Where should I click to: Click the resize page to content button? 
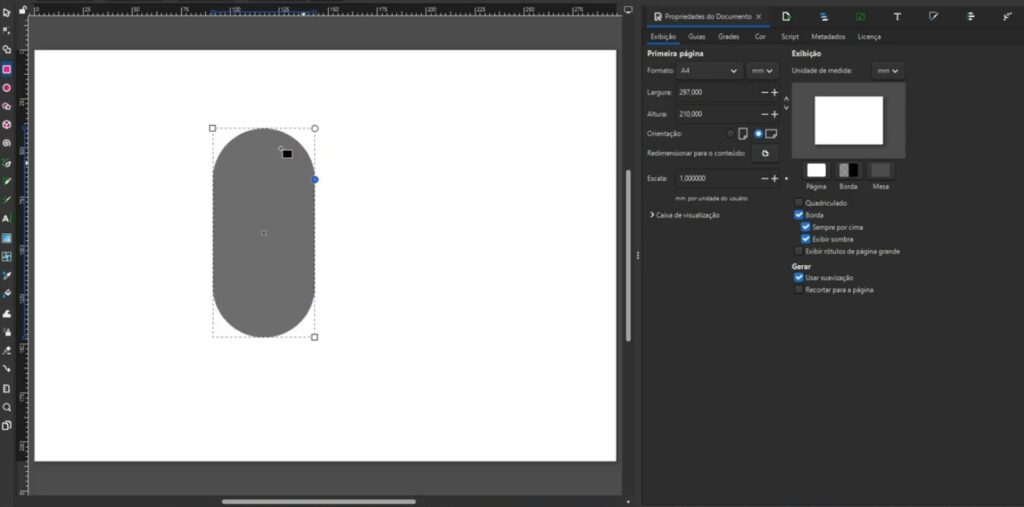[765, 154]
